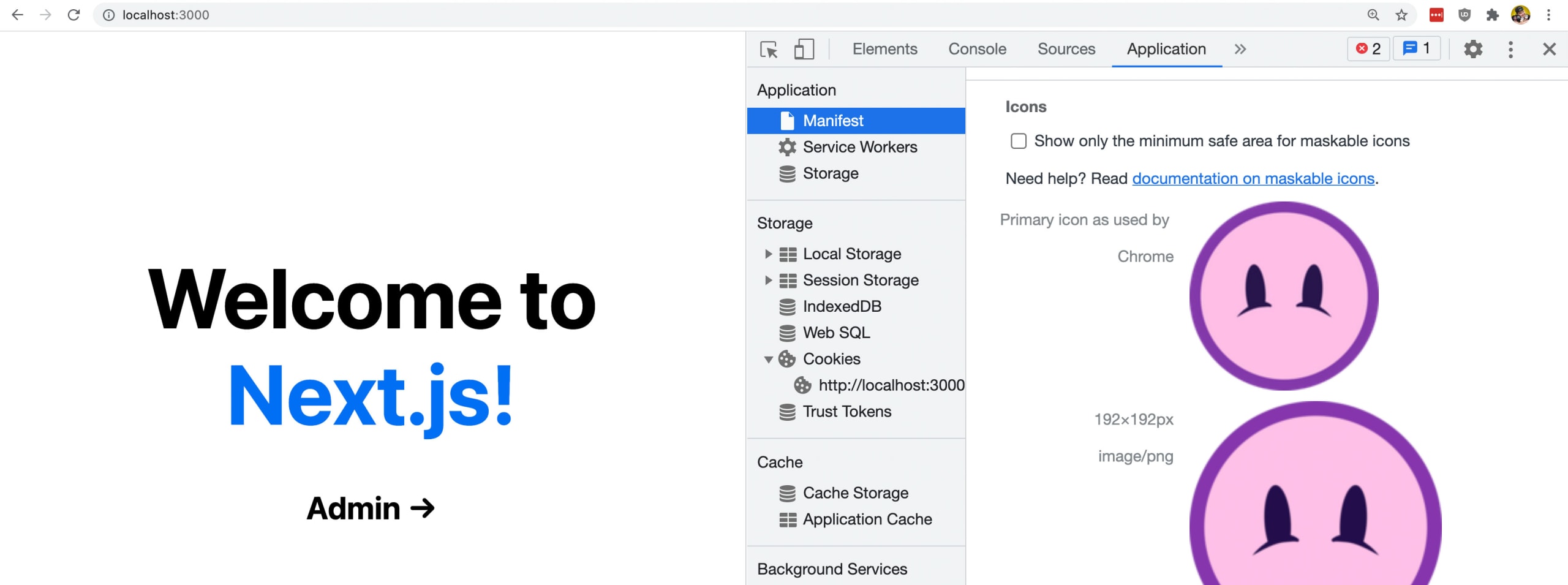Open the Extensions puzzle menu
This screenshot has height=585, width=1568.
coord(1493,15)
